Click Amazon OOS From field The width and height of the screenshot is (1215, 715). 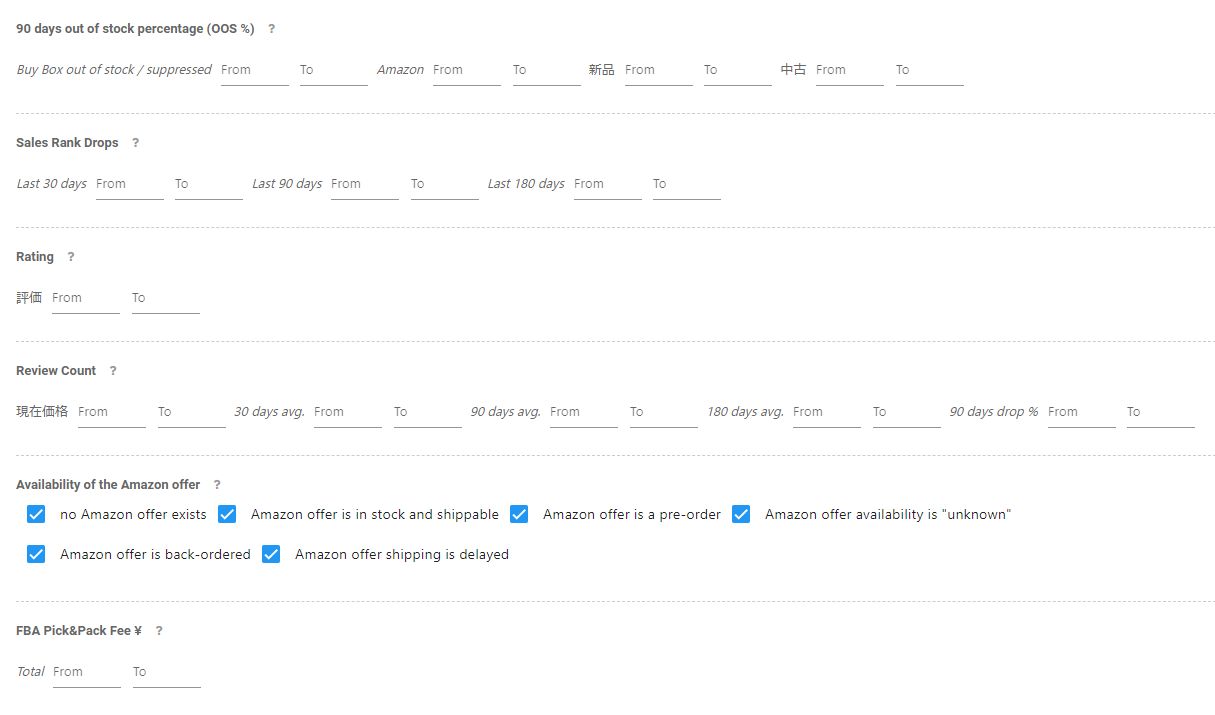pyautogui.click(x=467, y=70)
